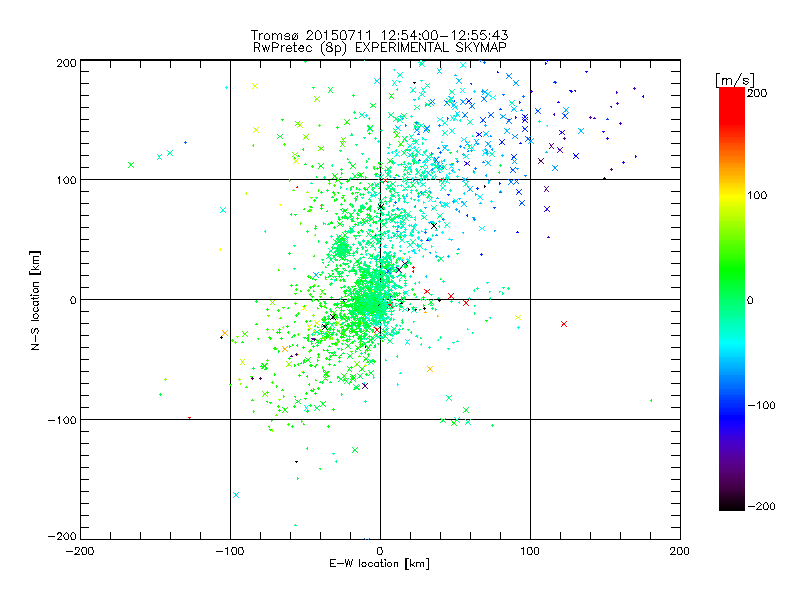The height and width of the screenshot is (600, 800).
Task: Click the green X marker at far upper-left
Action: [131, 165]
